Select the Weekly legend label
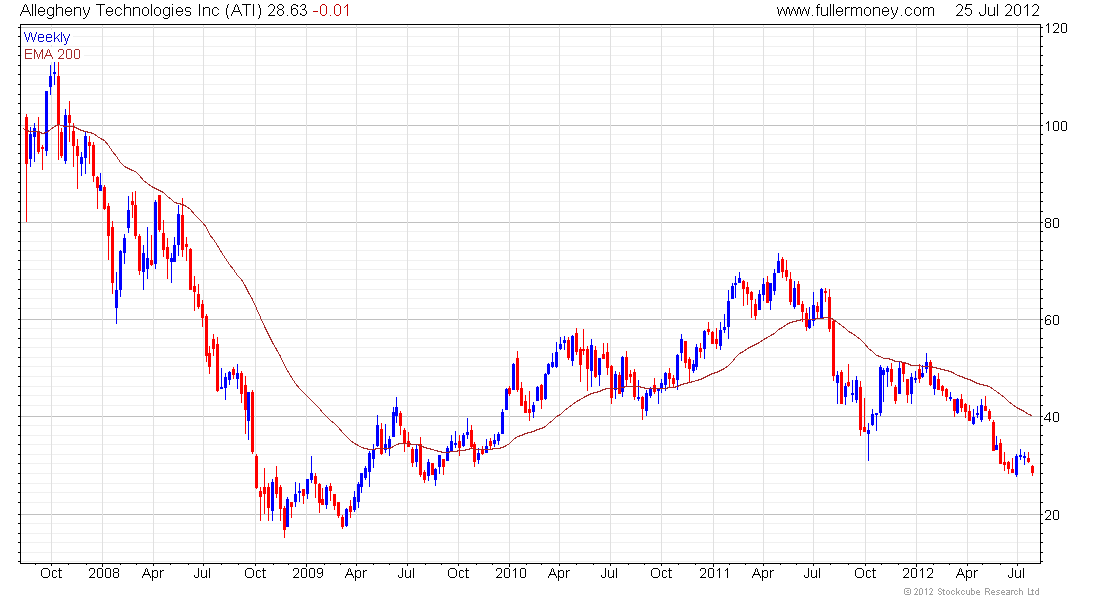1100x600 pixels. [x=47, y=37]
